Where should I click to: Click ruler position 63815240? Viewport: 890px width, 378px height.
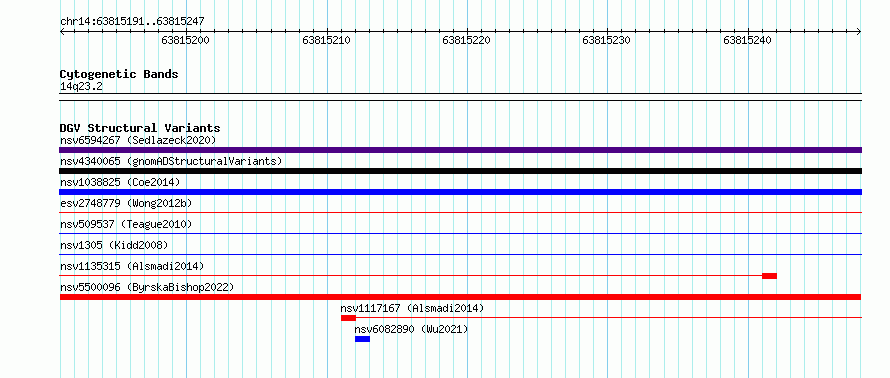click(748, 40)
